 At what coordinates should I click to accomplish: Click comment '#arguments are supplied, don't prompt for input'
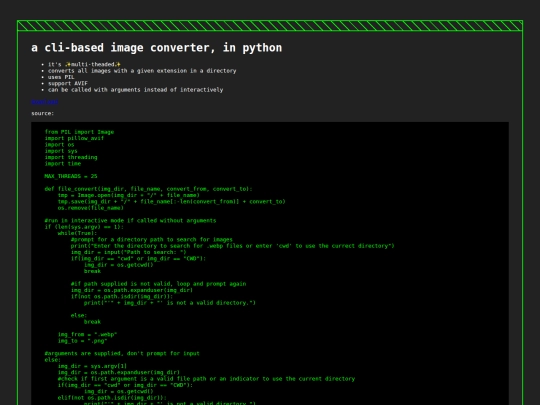(122, 353)
